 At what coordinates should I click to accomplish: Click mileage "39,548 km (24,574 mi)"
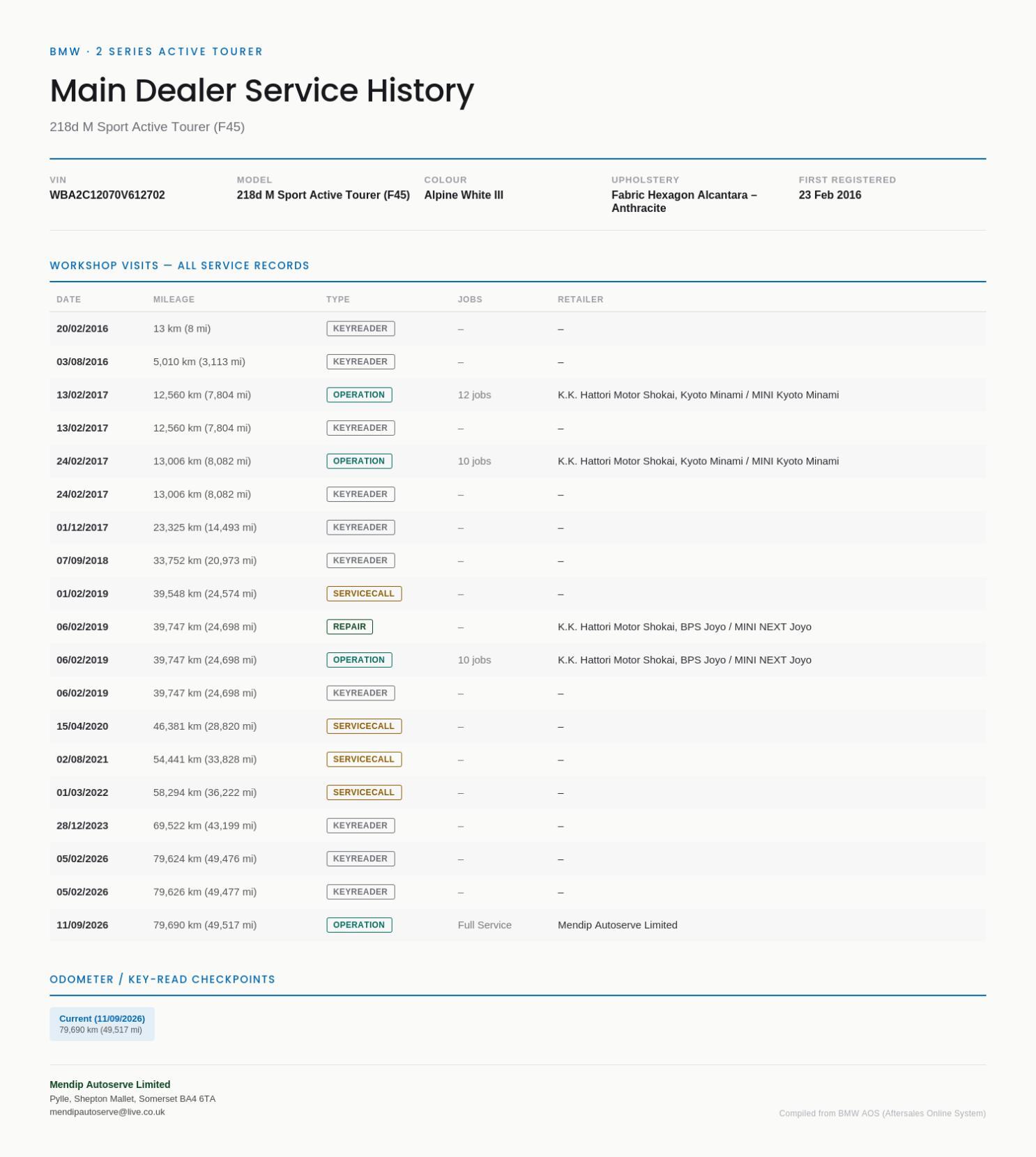click(205, 594)
